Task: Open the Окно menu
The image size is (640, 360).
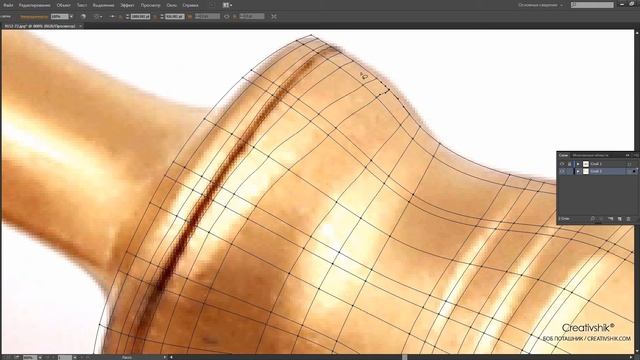Action: [x=171, y=5]
